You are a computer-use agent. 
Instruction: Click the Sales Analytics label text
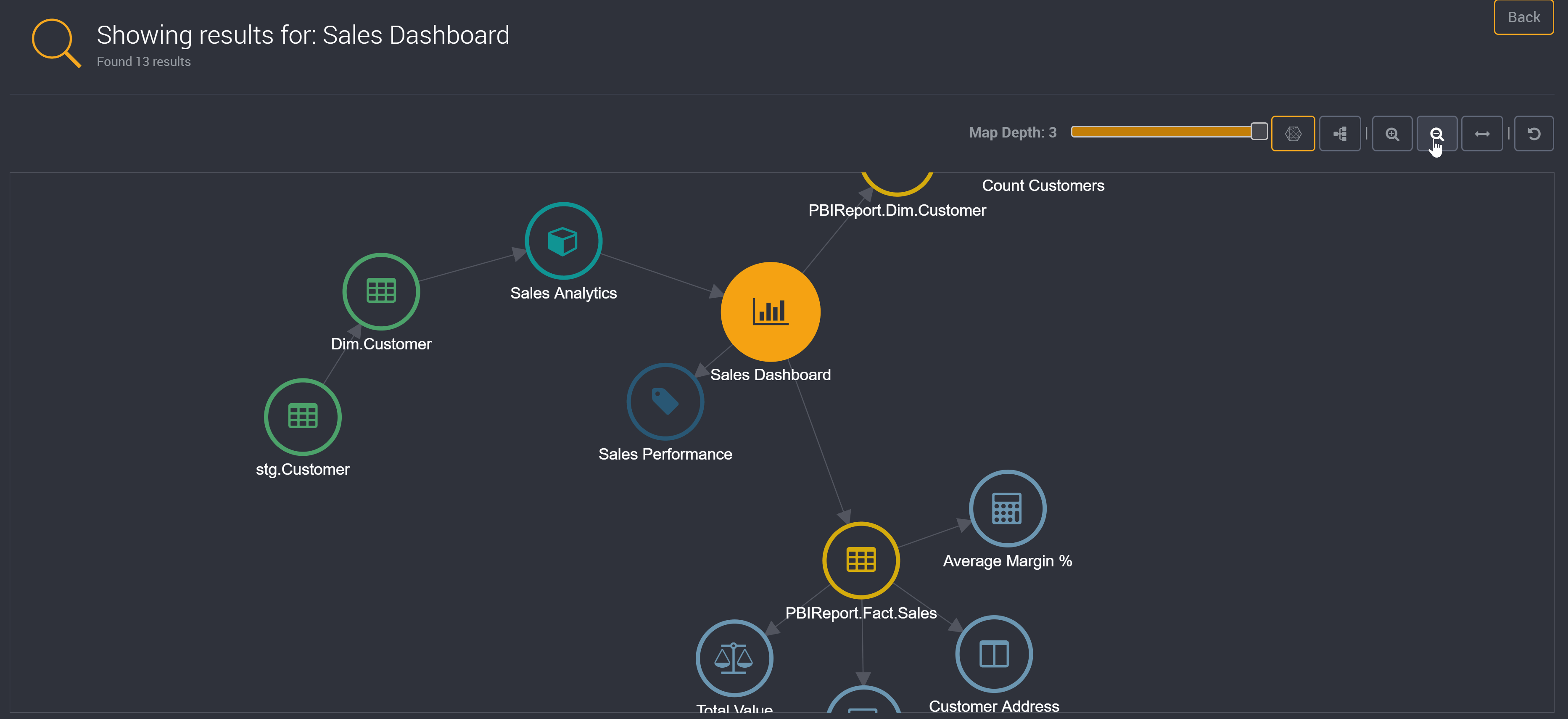tap(564, 293)
